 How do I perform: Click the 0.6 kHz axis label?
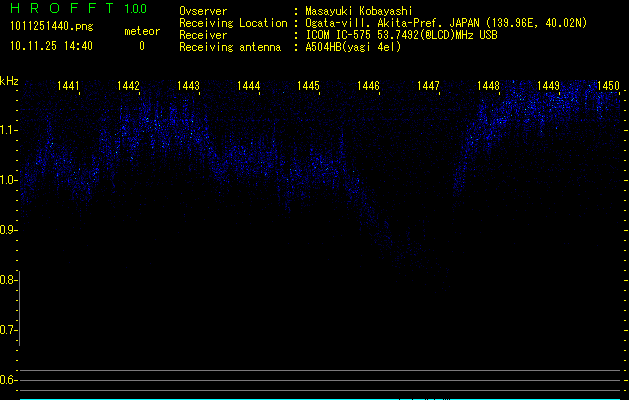[8, 380]
